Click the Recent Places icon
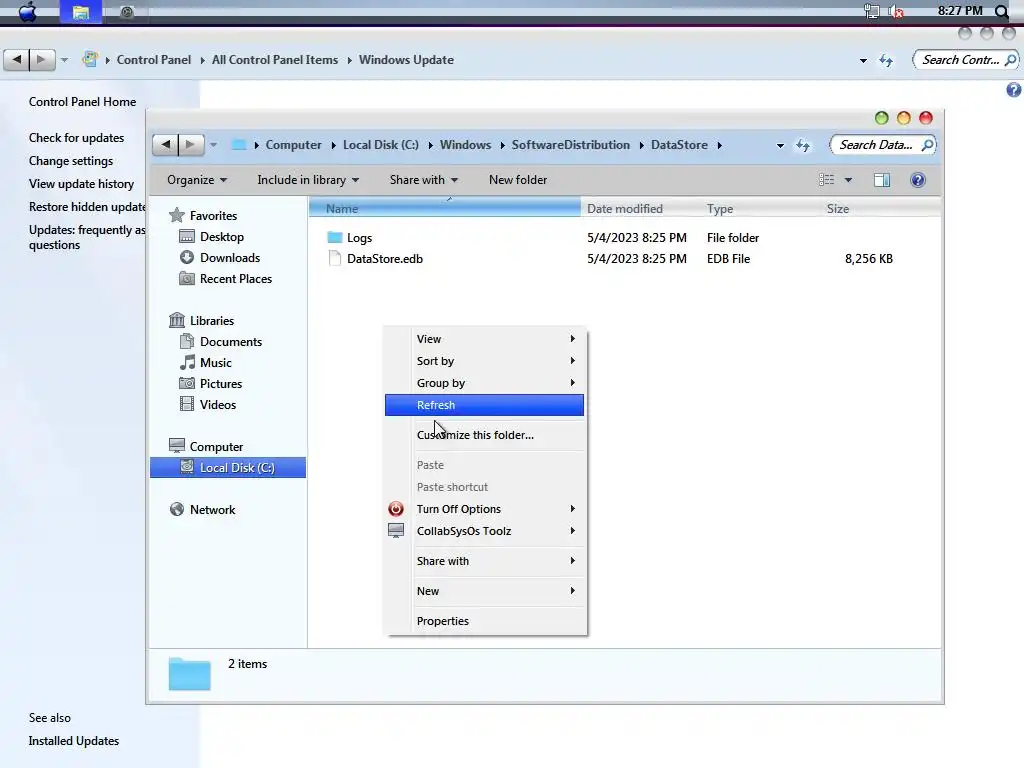This screenshot has width=1024, height=768. click(187, 278)
